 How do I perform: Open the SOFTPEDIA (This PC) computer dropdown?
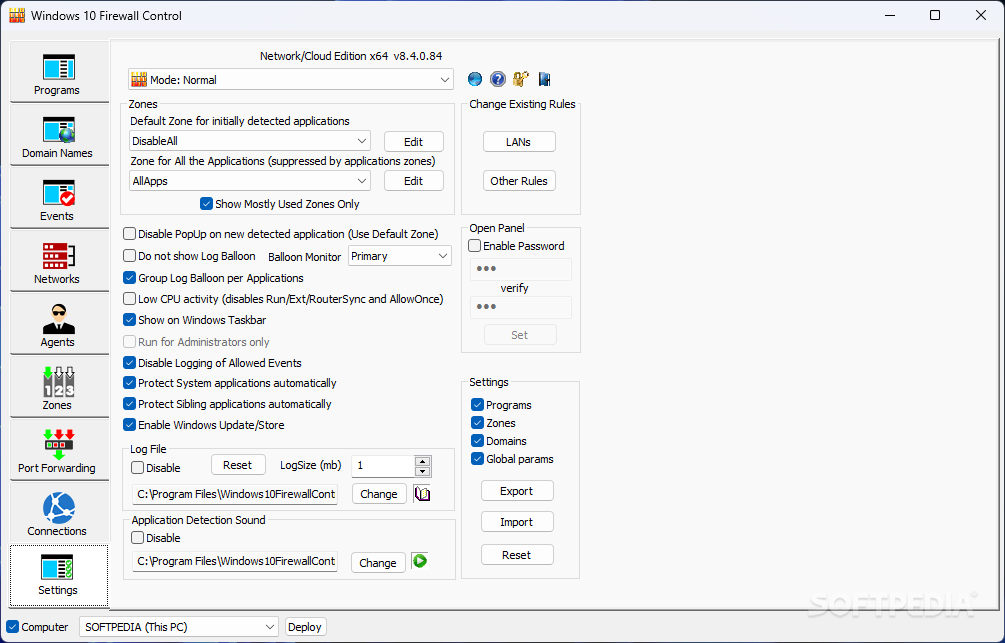pyautogui.click(x=179, y=627)
